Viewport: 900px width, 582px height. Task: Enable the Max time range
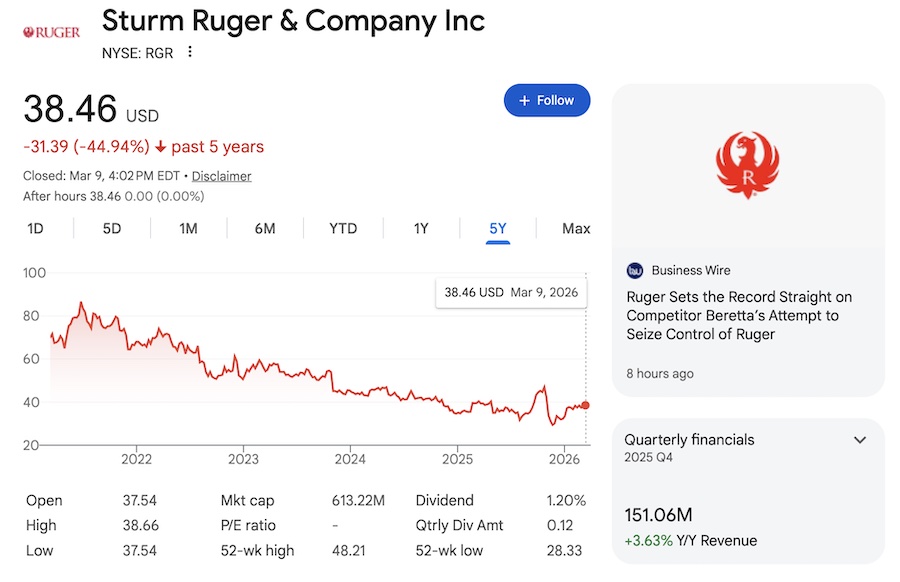[x=577, y=228]
